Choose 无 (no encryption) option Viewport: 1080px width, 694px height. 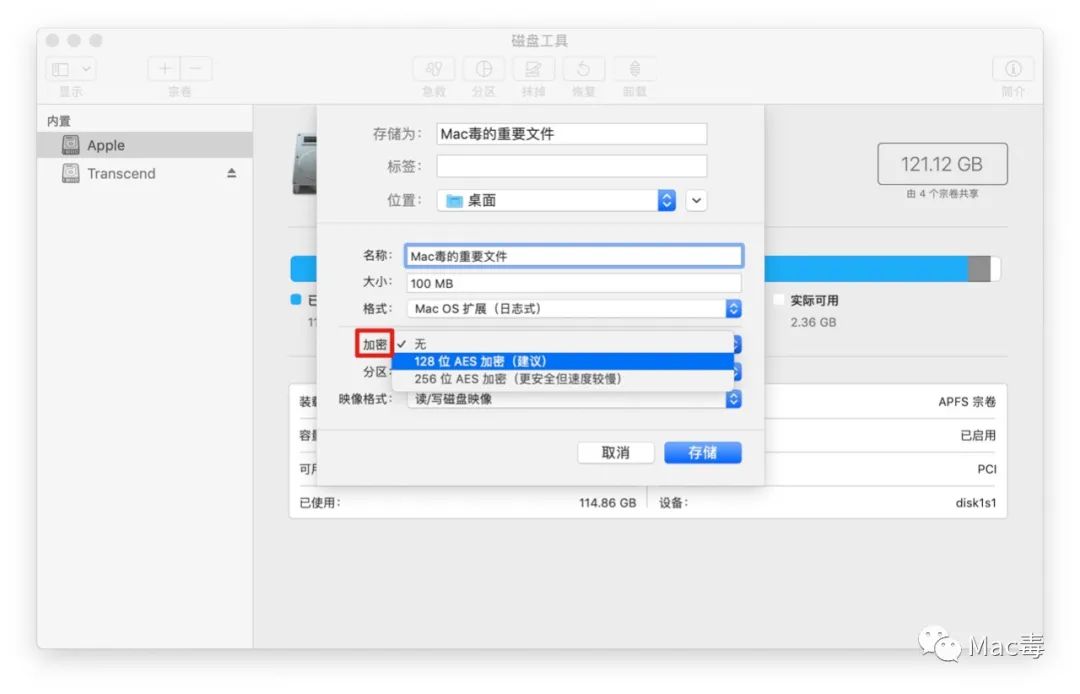tap(420, 343)
